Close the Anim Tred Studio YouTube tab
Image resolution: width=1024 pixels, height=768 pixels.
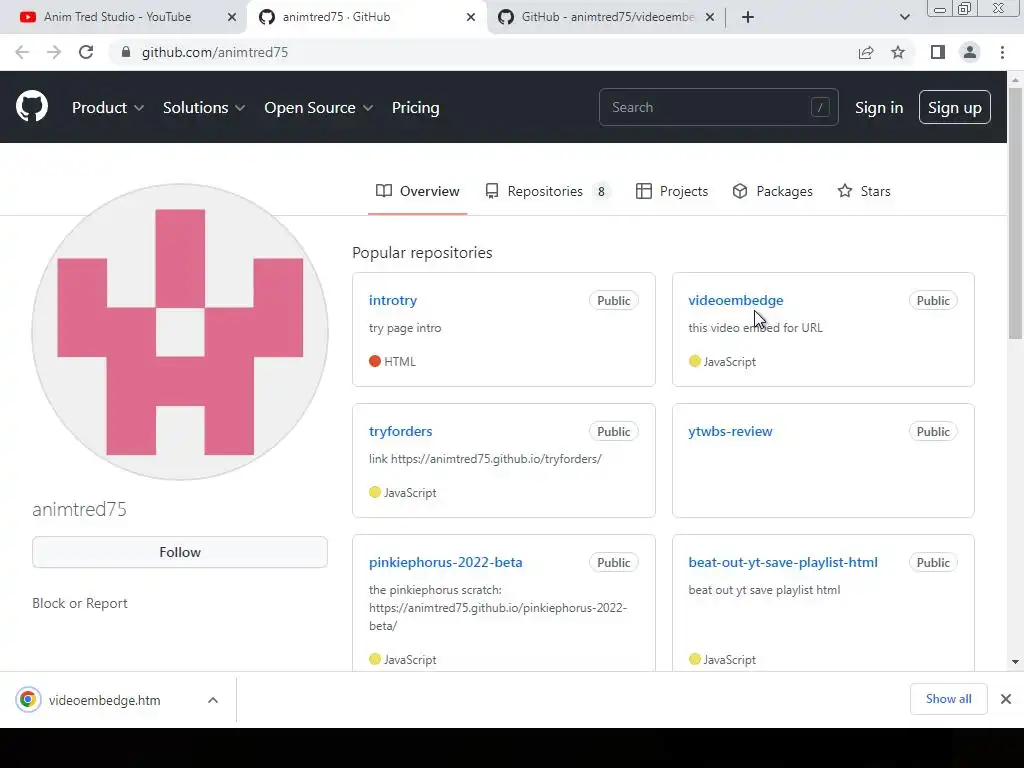[x=232, y=17]
